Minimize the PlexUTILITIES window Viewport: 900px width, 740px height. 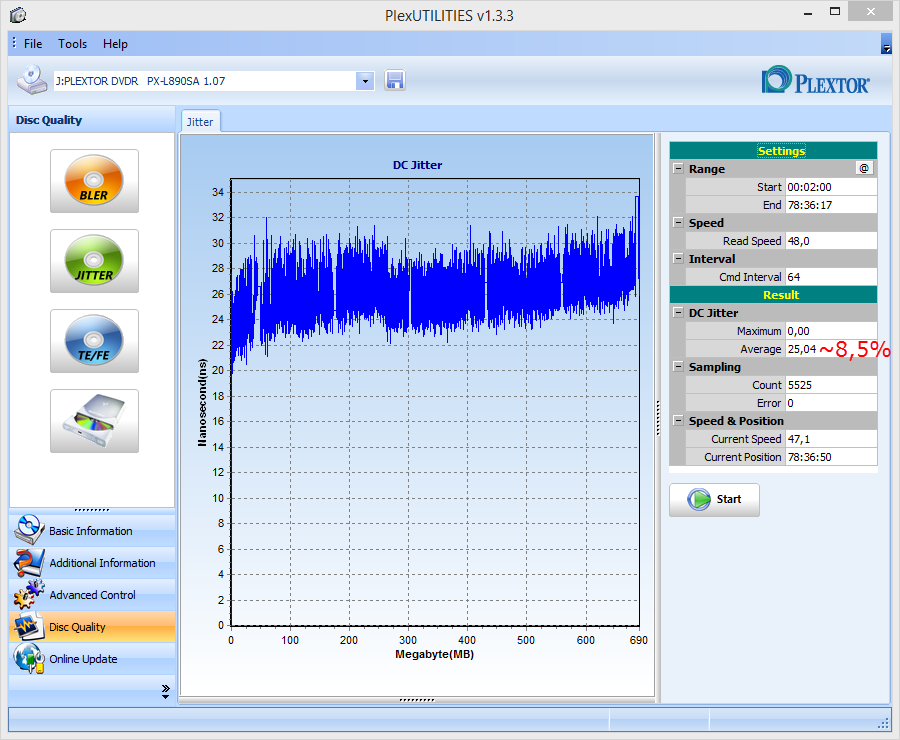pos(808,13)
